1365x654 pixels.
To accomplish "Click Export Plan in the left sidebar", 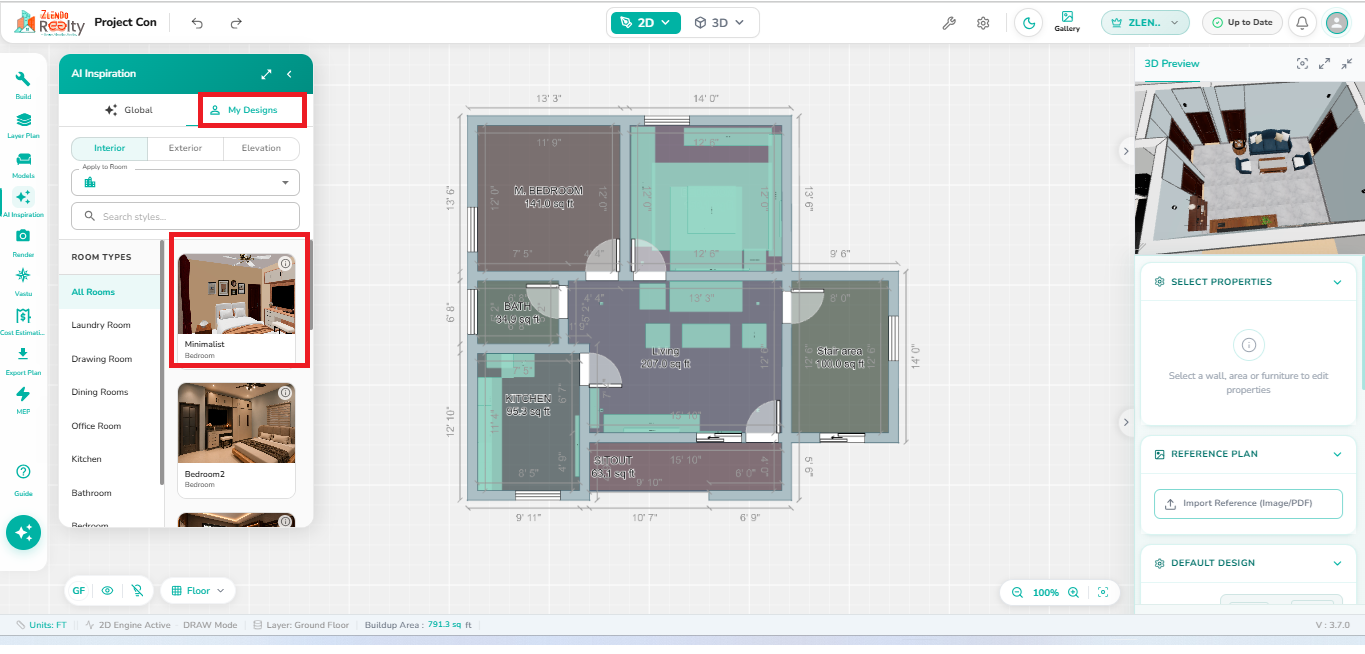I will (23, 360).
